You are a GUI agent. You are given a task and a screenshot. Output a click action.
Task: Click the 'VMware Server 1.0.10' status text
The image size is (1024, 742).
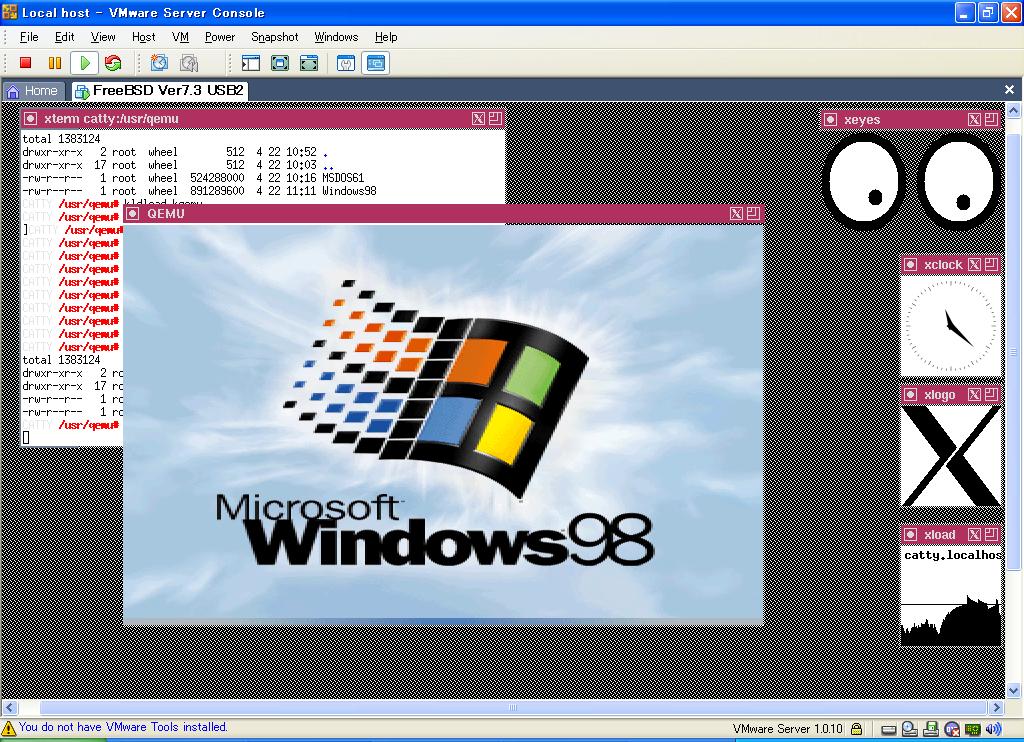788,729
